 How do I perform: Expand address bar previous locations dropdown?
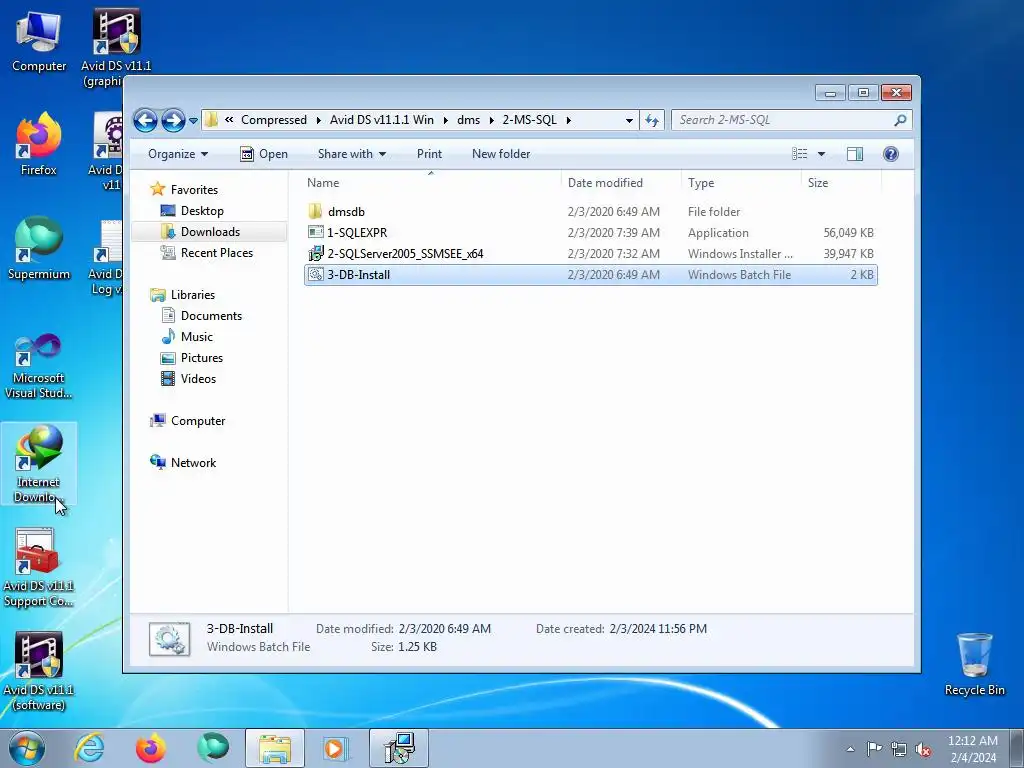tap(629, 121)
